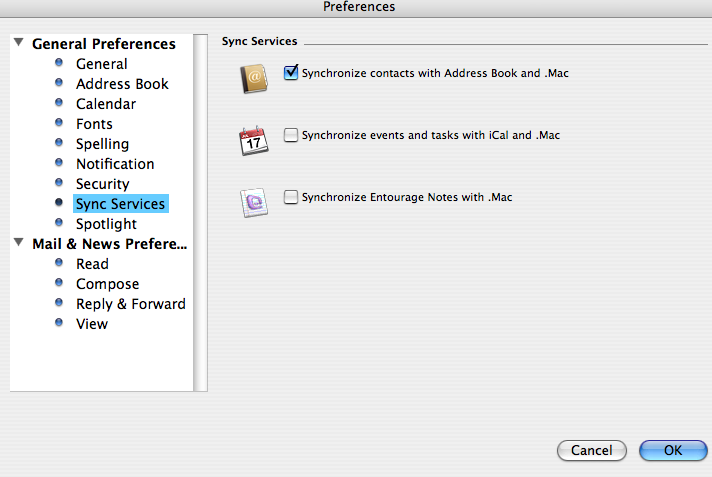Click the Entourage Notes icon

point(254,203)
